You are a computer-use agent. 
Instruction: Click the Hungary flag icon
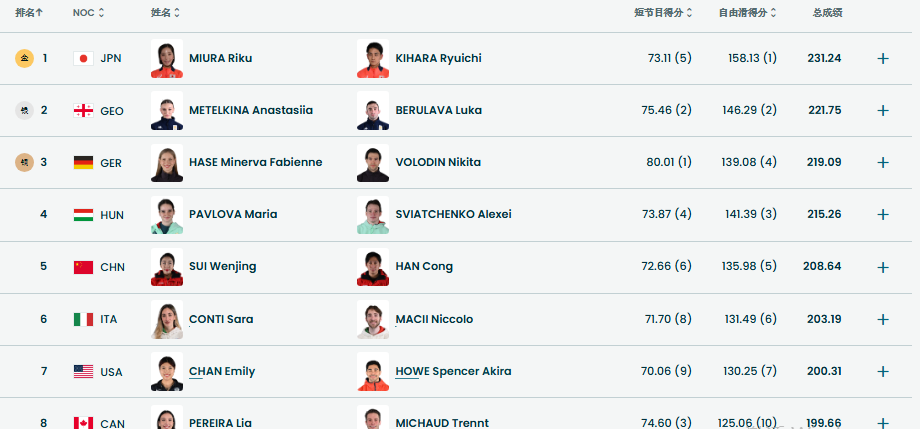[x=83, y=215]
